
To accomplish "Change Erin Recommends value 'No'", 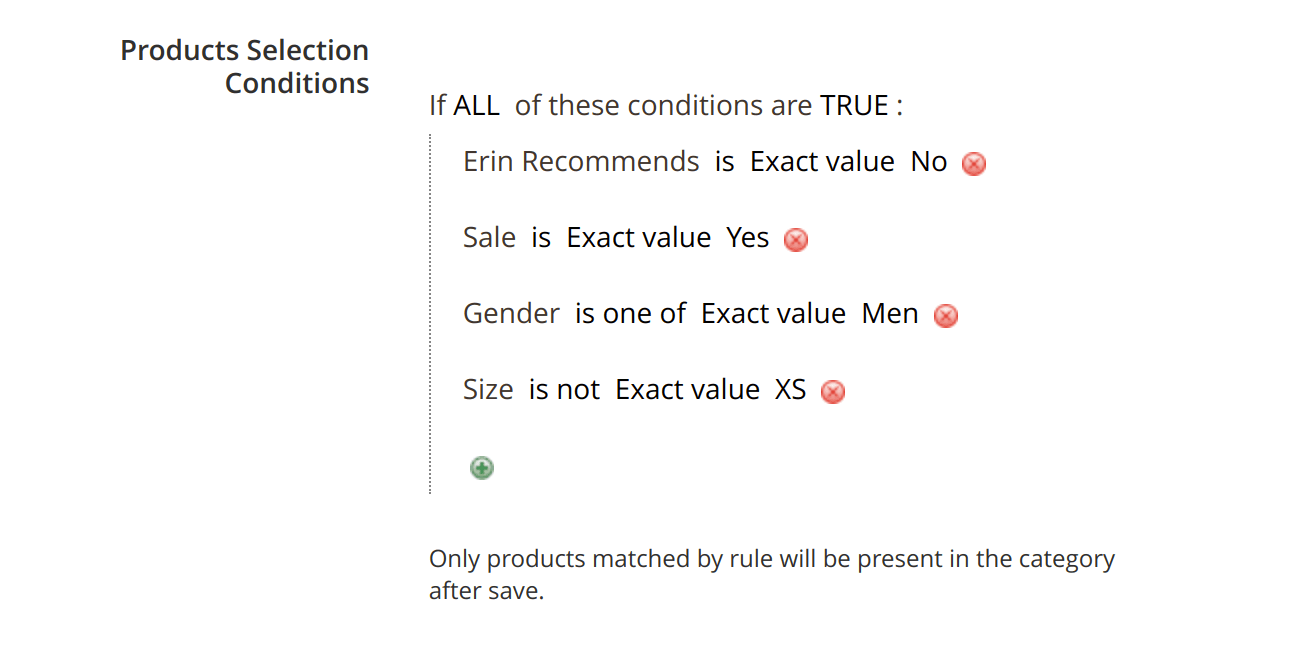I will coord(929,161).
